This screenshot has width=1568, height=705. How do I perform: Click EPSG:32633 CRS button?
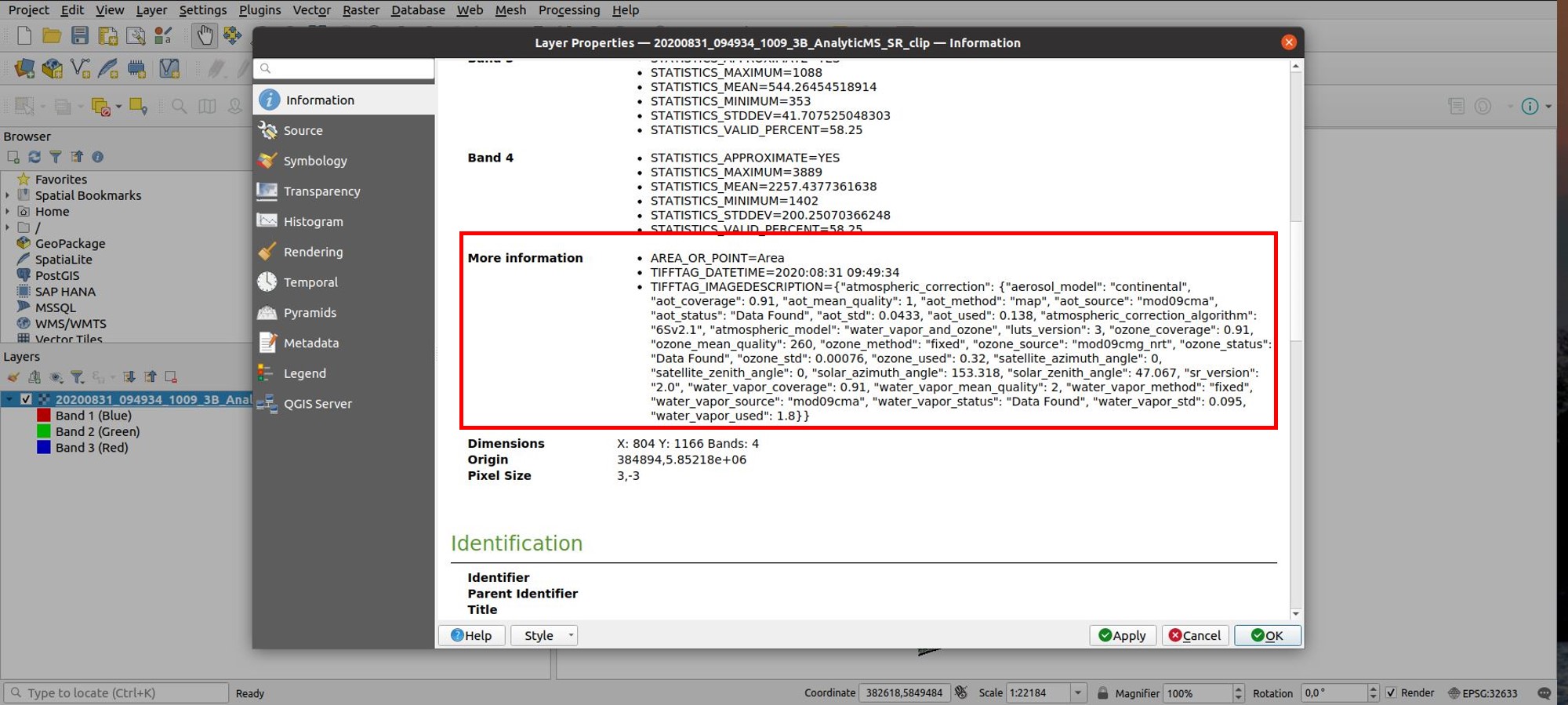[x=1483, y=693]
